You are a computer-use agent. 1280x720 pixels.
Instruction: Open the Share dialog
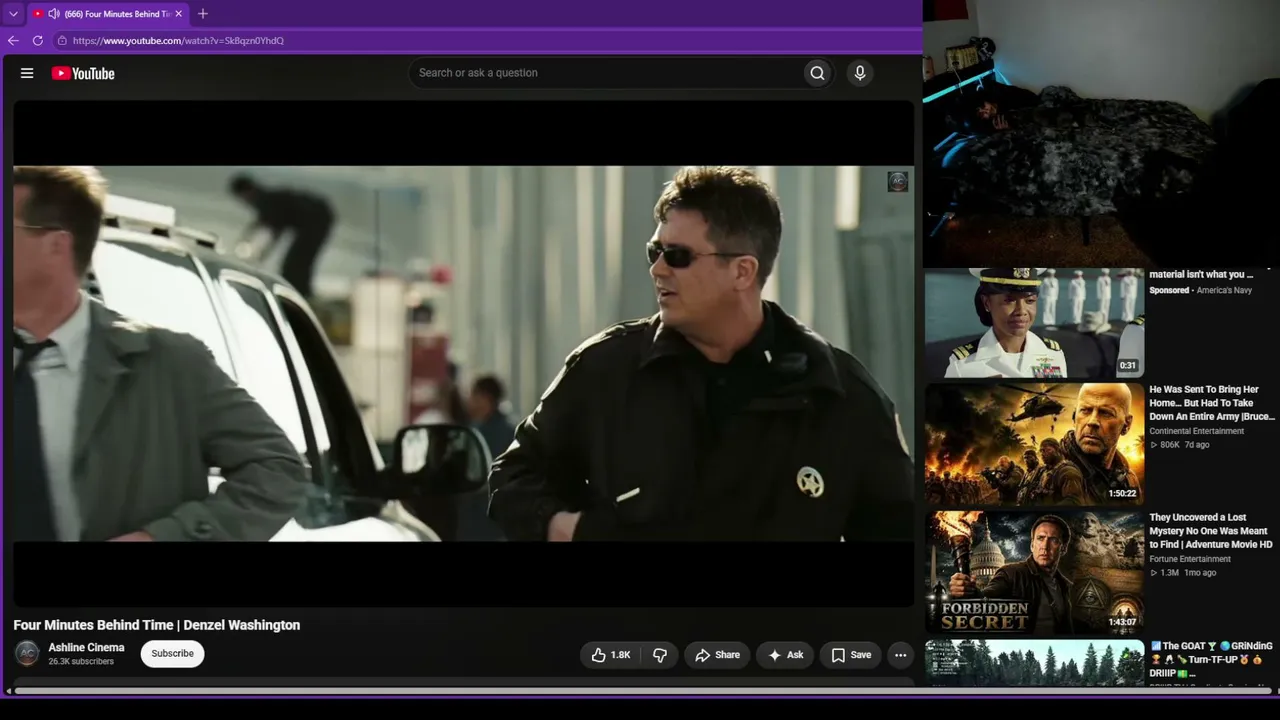(717, 655)
